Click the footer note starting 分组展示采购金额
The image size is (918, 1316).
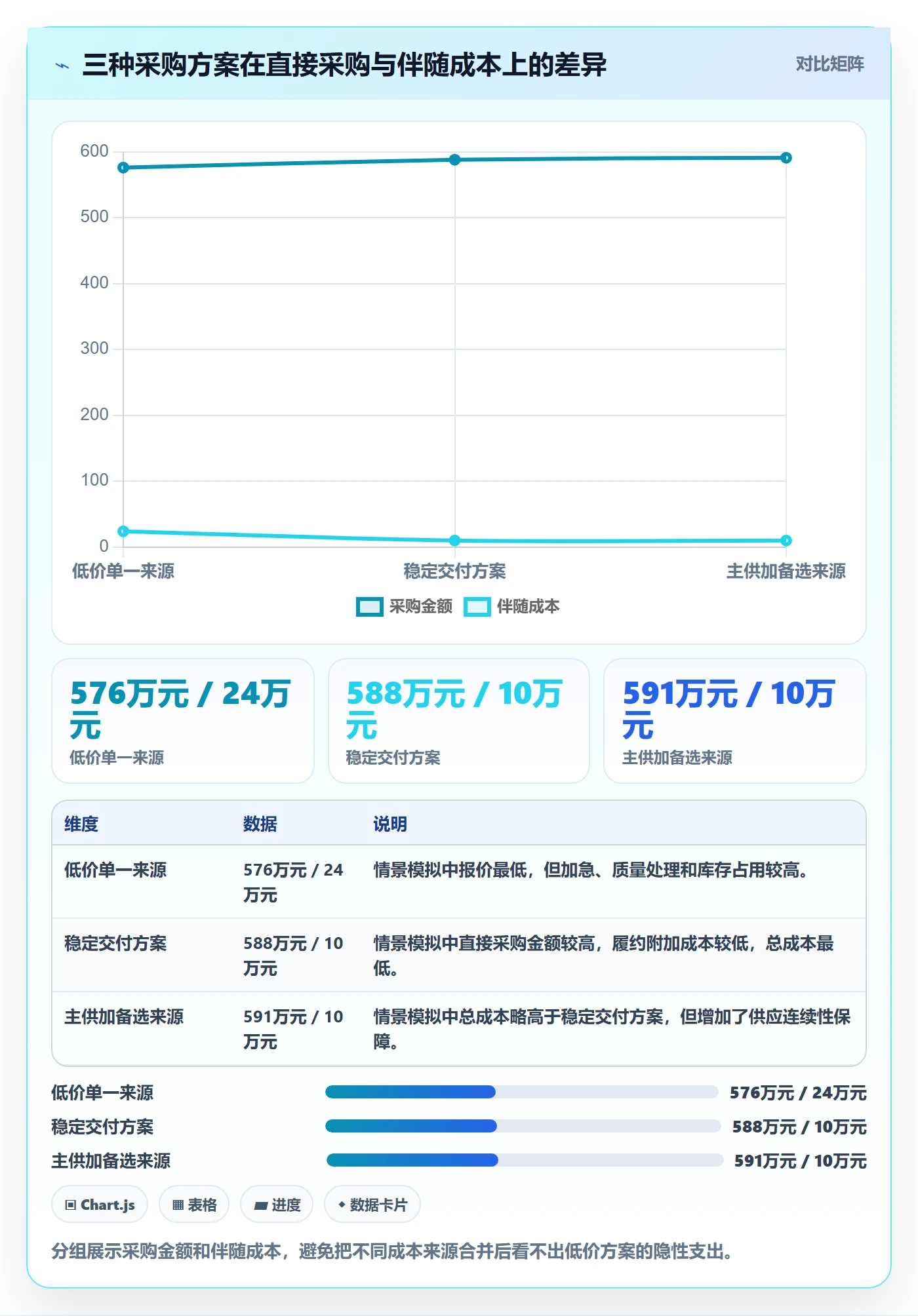392,1251
